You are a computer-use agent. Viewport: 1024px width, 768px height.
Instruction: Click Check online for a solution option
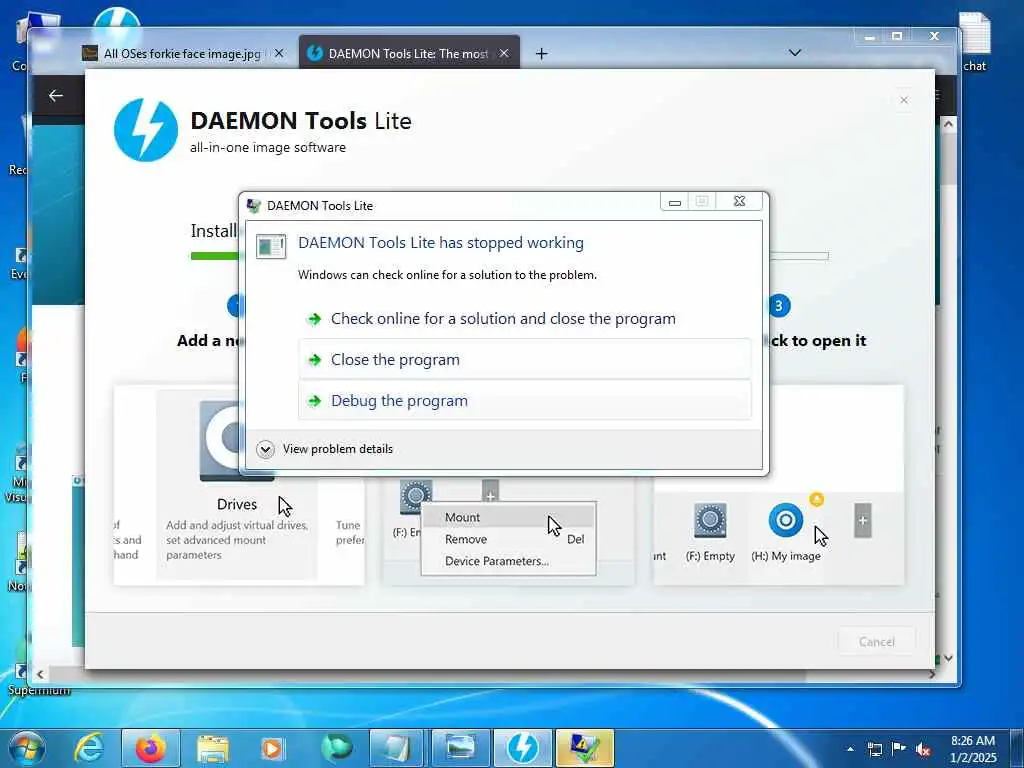[x=524, y=319]
